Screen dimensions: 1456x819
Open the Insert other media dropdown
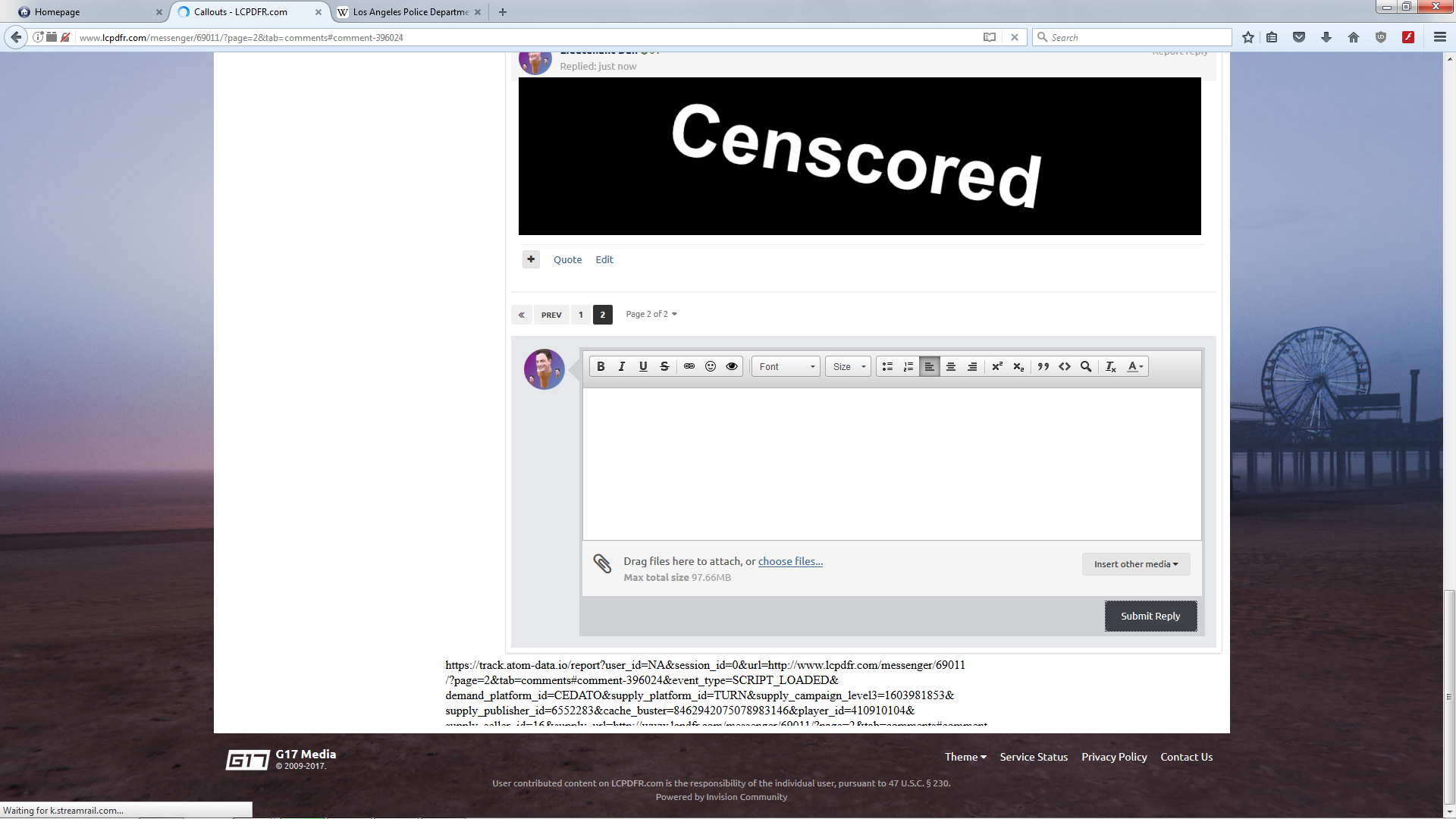coord(1135,564)
